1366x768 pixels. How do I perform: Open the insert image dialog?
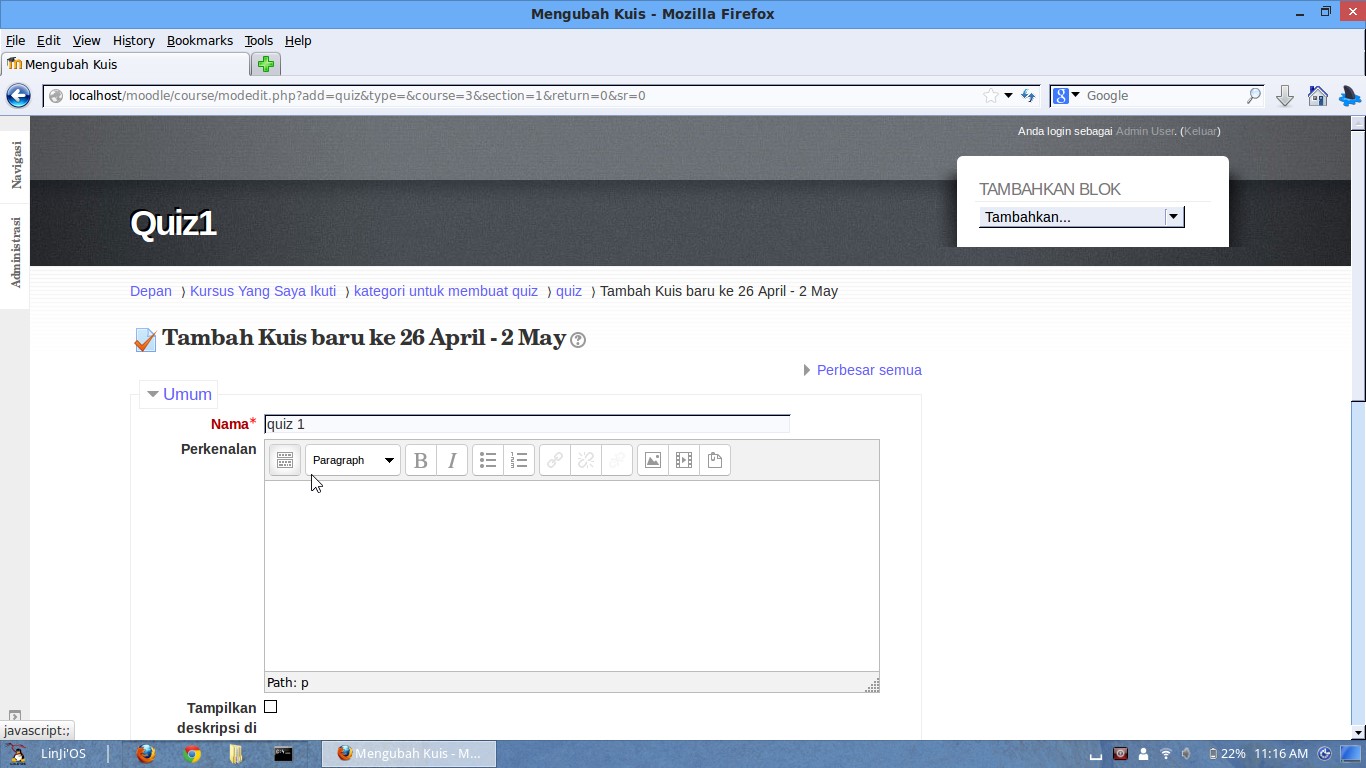tap(652, 460)
